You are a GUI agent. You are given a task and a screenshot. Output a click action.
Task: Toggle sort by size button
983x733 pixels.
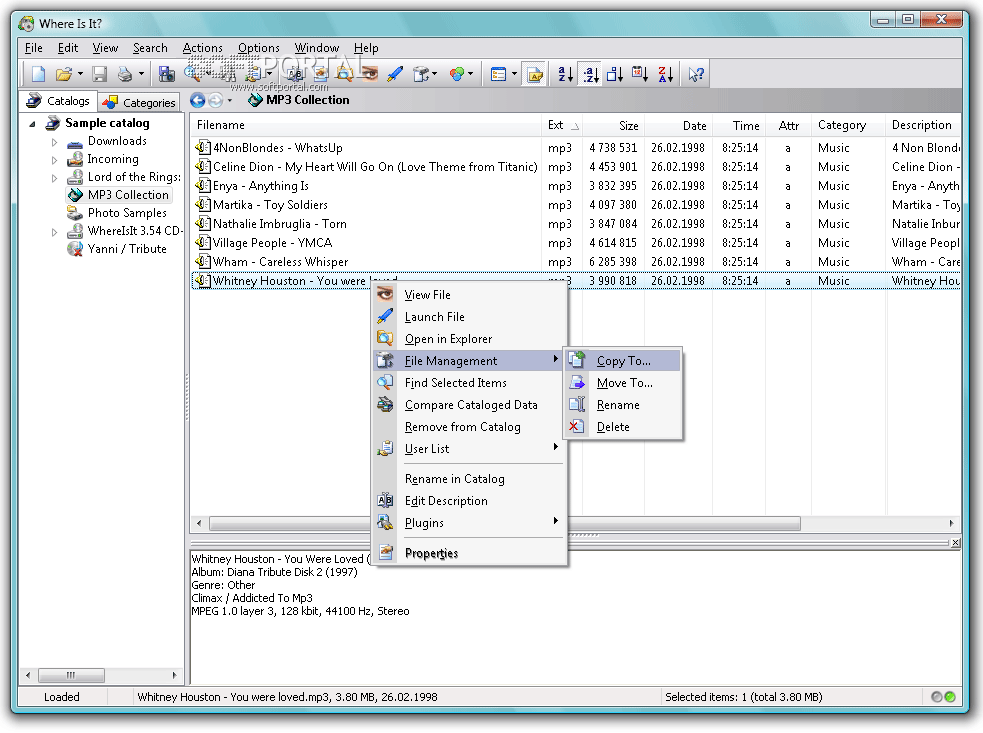coord(615,74)
